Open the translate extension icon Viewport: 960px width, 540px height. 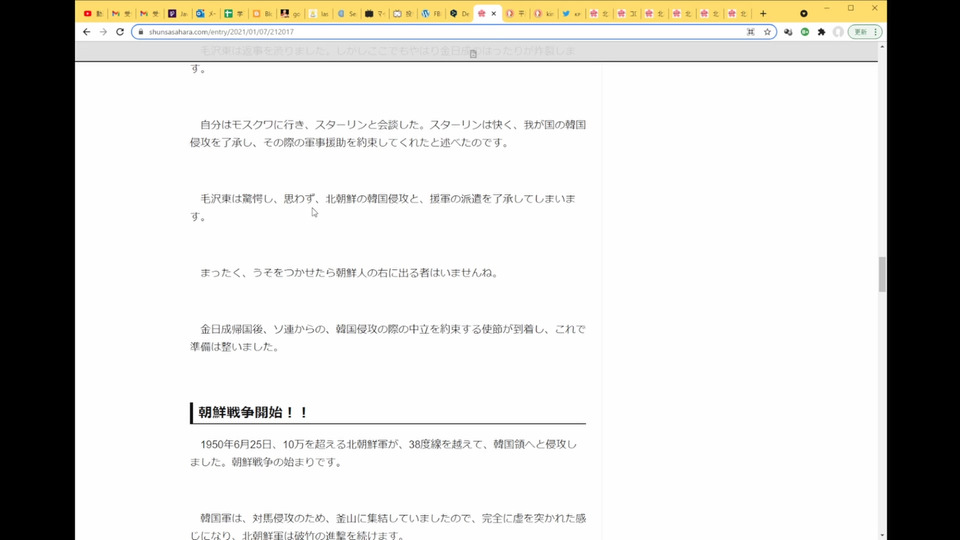(788, 32)
